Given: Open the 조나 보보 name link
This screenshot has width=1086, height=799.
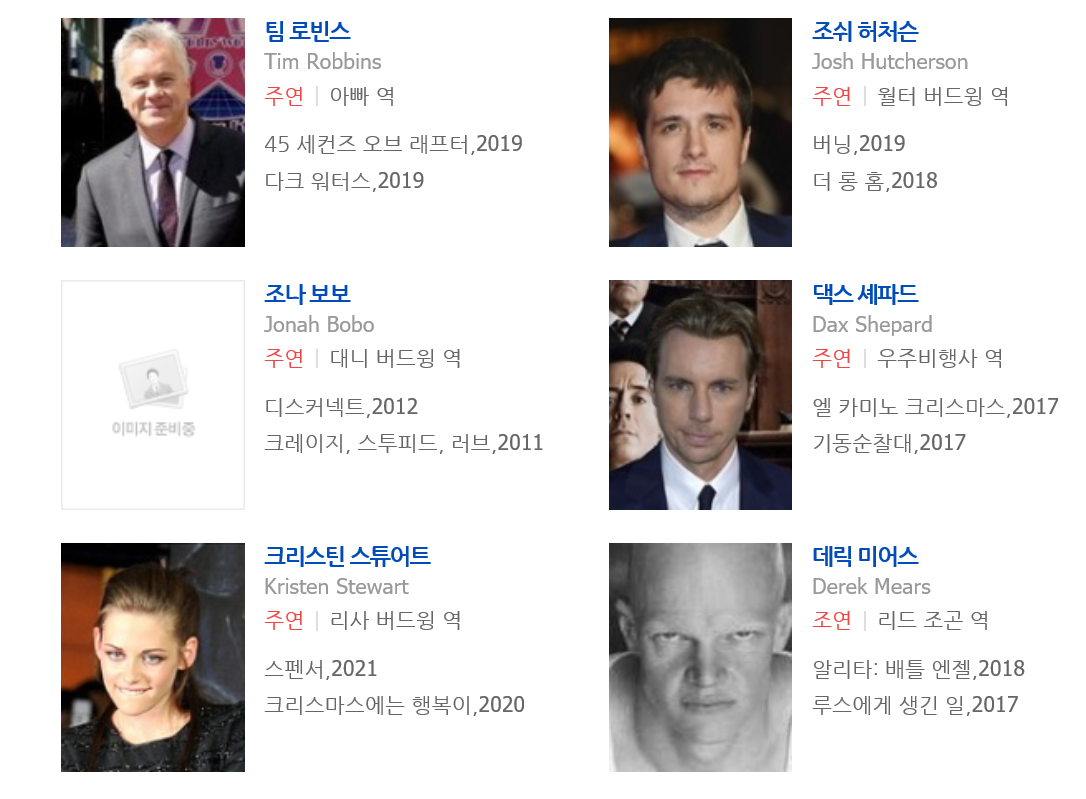Looking at the screenshot, I should (308, 294).
